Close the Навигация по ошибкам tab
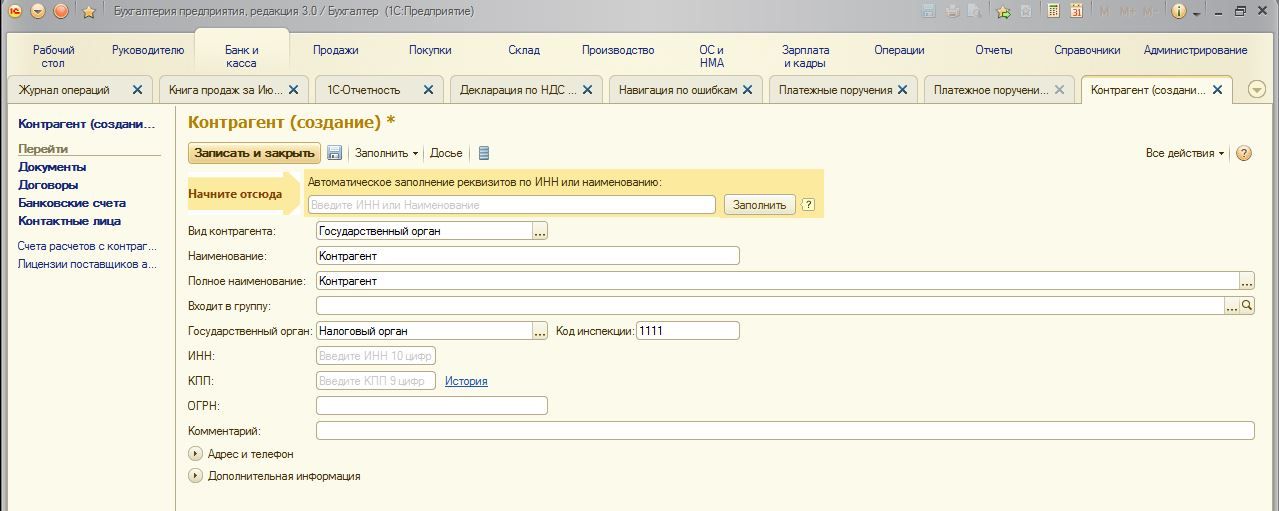The image size is (1279, 511). tap(747, 90)
